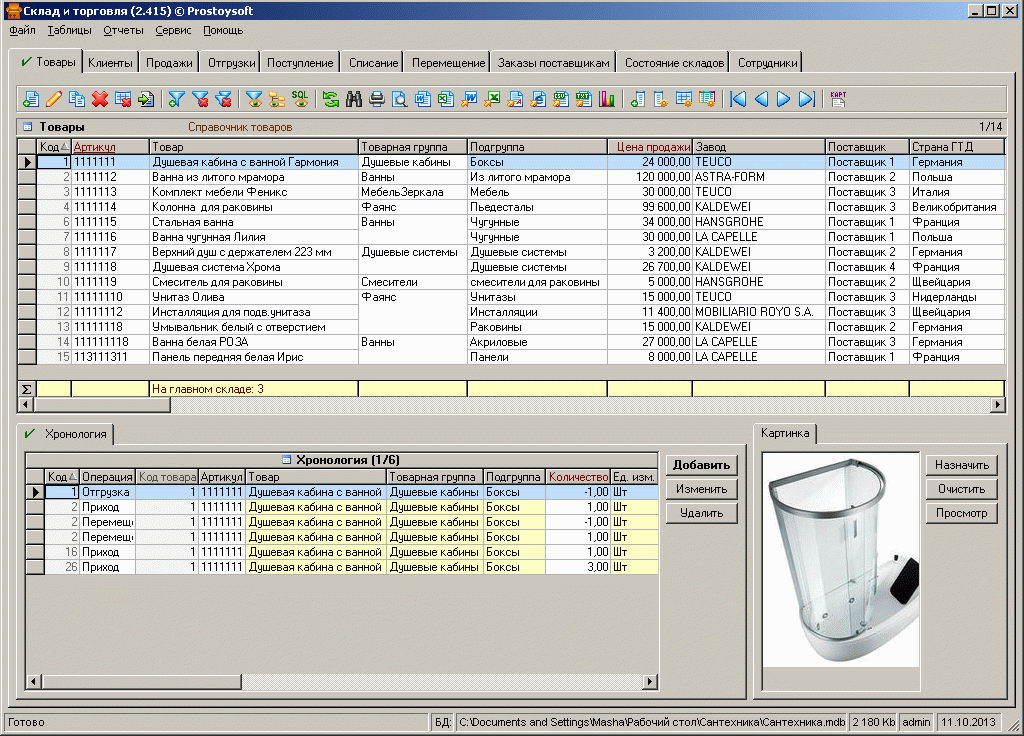The width and height of the screenshot is (1024, 736).
Task: Switch to the Продажи tab
Action: (169, 63)
